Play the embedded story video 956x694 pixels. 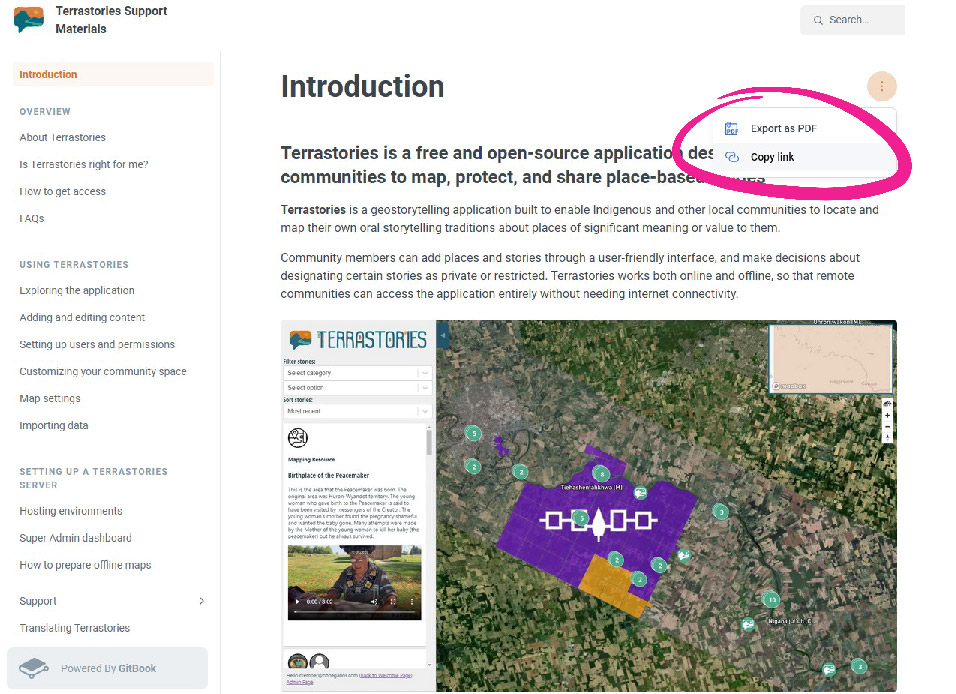[x=297, y=602]
